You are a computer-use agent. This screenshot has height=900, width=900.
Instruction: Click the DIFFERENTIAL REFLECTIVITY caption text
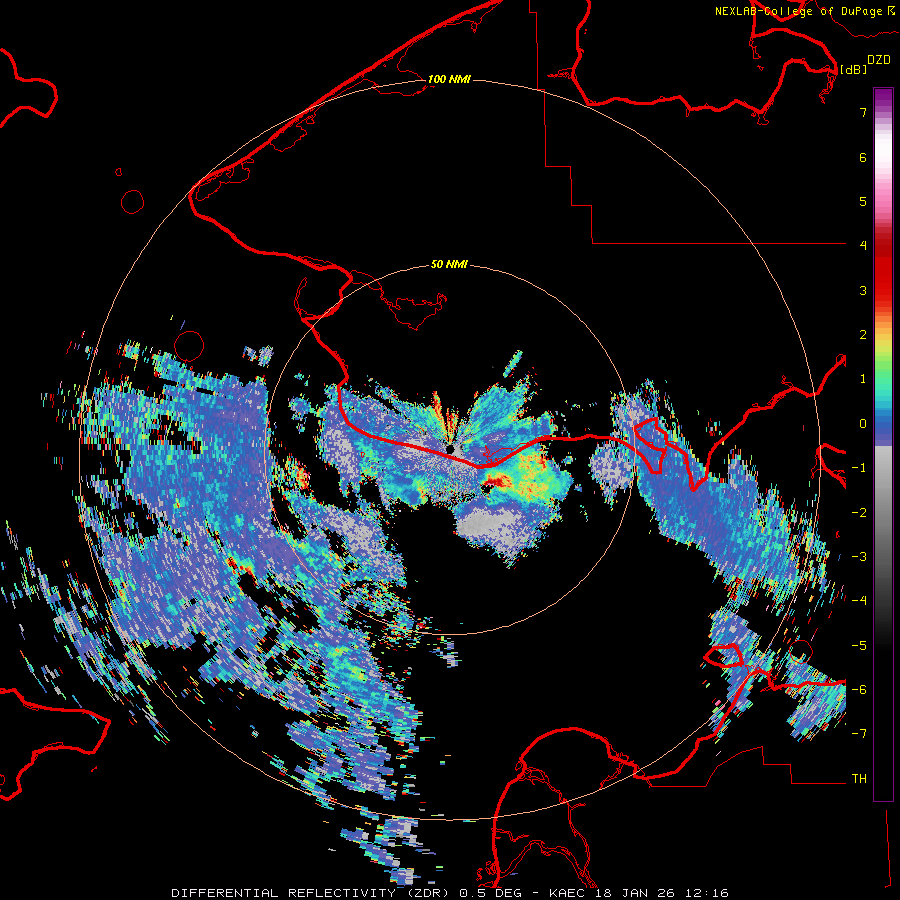pyautogui.click(x=284, y=893)
